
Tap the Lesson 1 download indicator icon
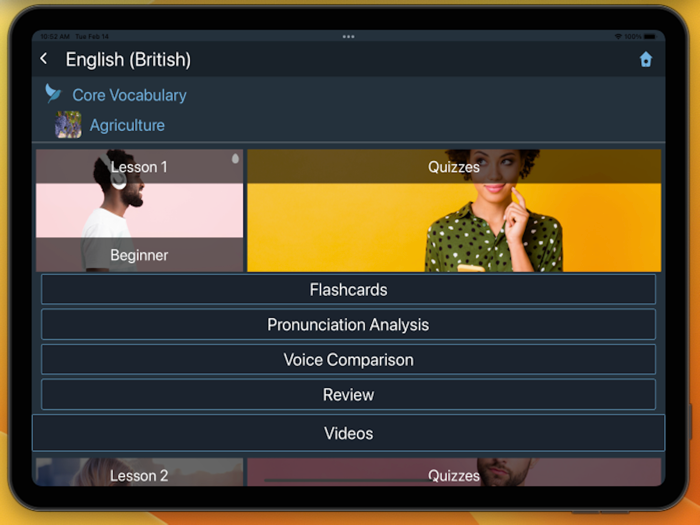235,158
